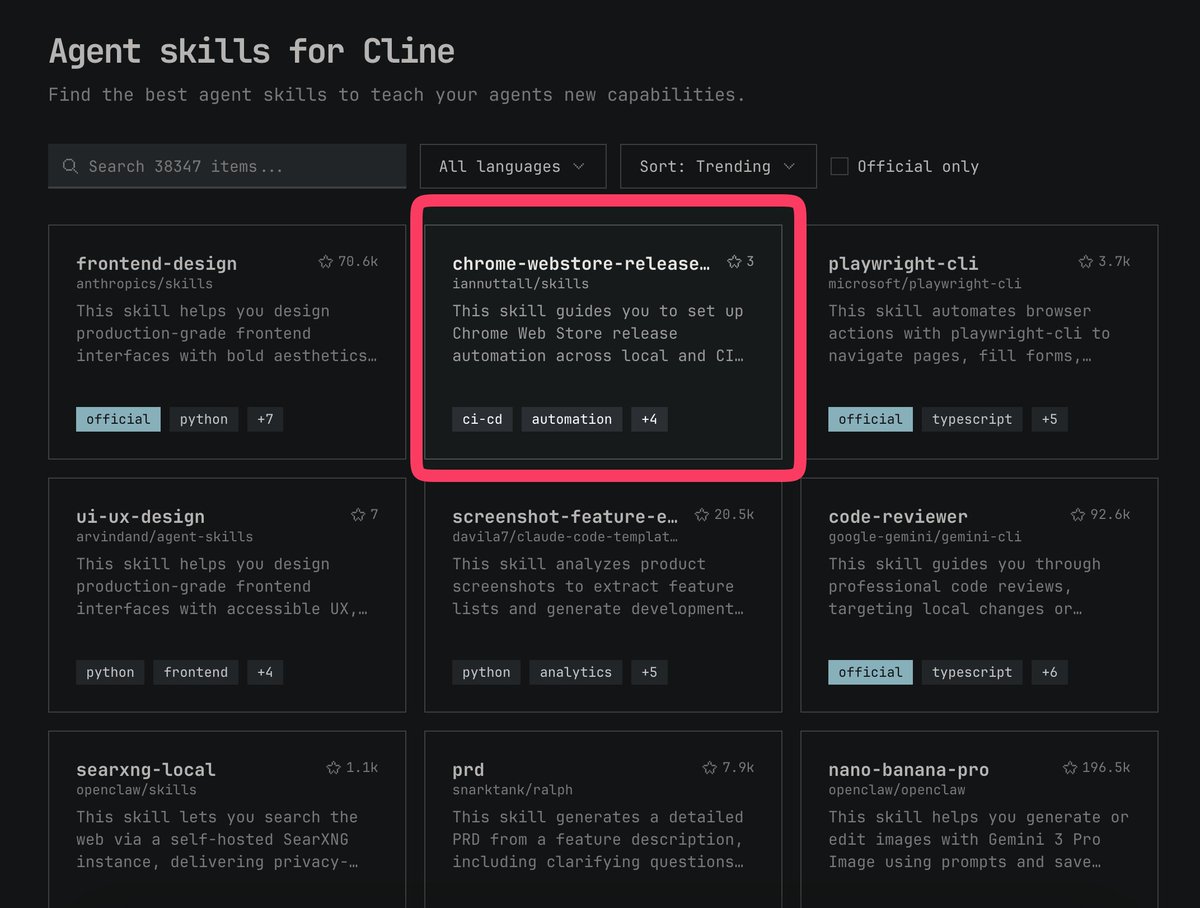Click star icon on prd card
The image size is (1200, 908).
[710, 768]
